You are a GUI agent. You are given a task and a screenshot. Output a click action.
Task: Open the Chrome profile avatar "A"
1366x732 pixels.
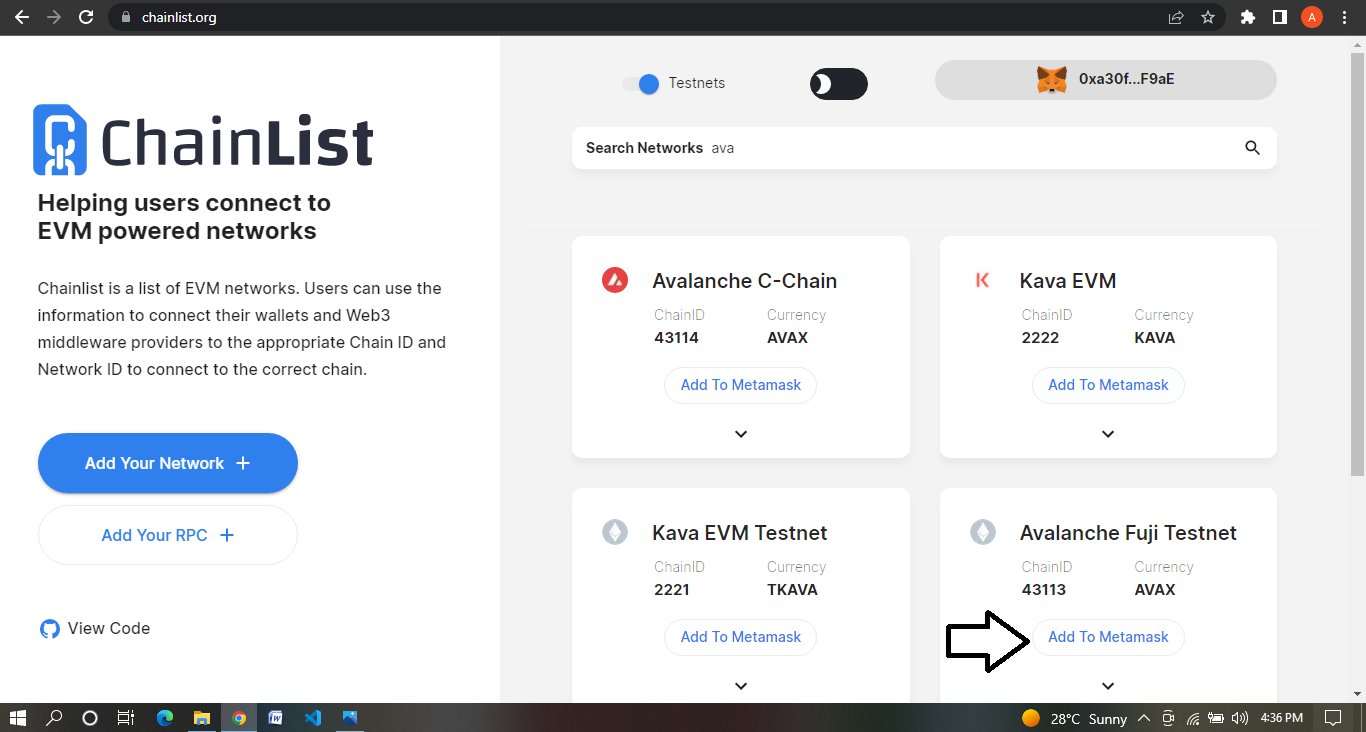point(1312,17)
